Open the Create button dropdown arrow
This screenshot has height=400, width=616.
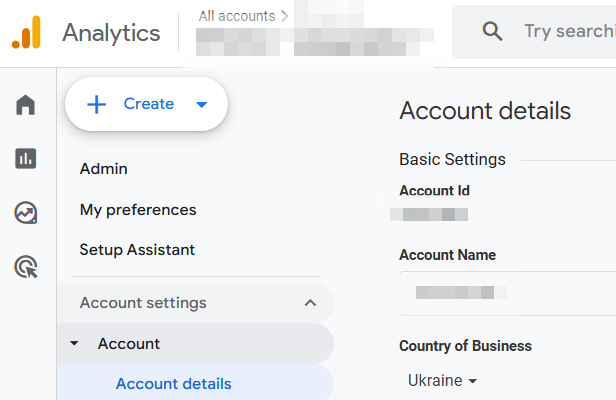(201, 105)
